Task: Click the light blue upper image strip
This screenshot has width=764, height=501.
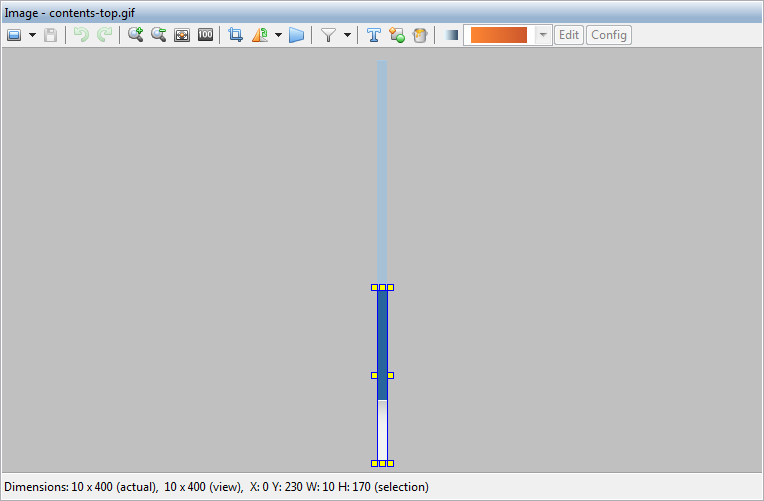Action: (x=382, y=173)
